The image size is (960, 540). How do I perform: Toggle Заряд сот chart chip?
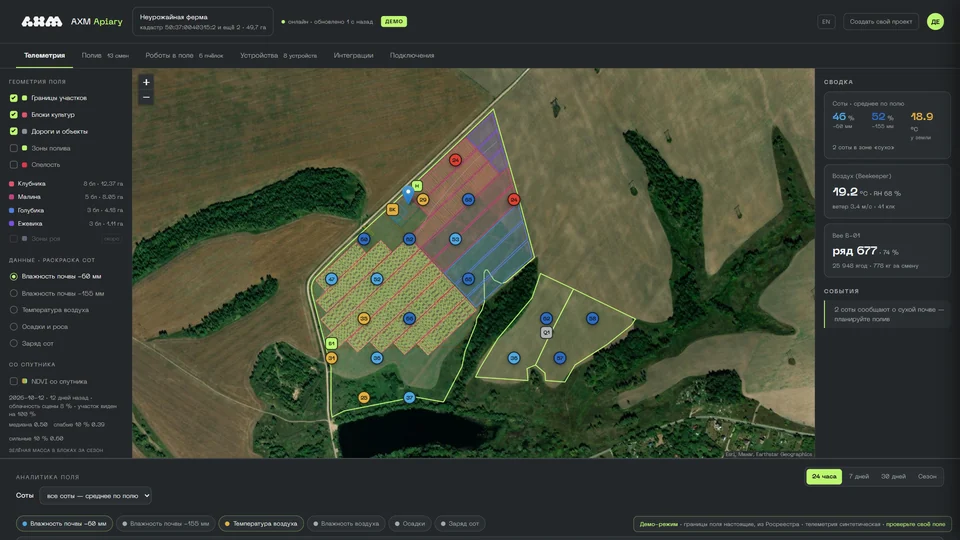click(460, 523)
